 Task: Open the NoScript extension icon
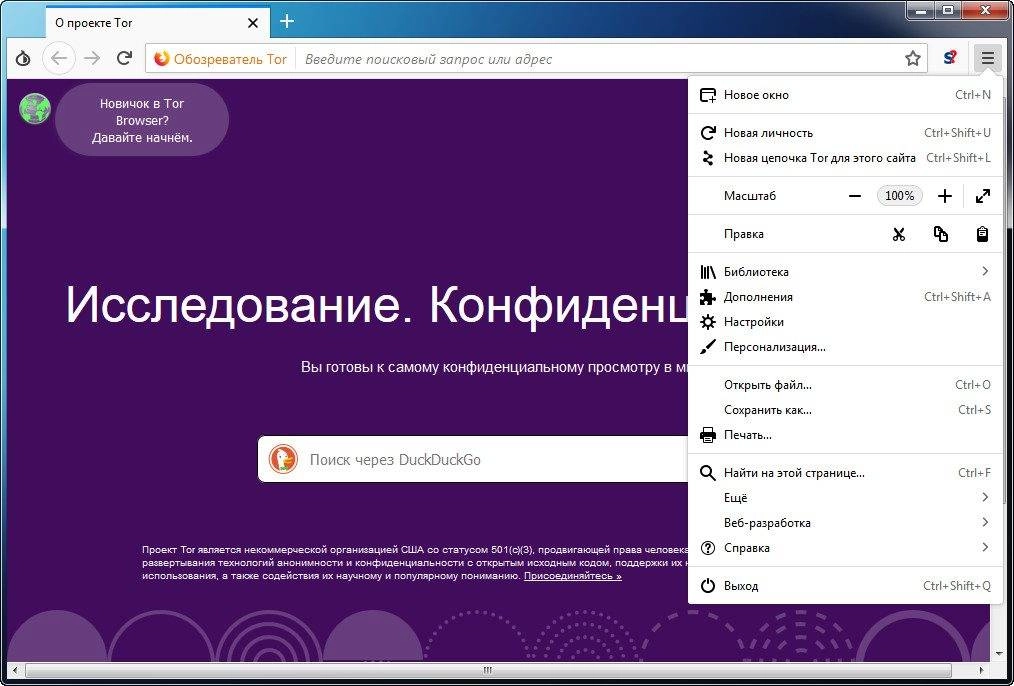[950, 59]
